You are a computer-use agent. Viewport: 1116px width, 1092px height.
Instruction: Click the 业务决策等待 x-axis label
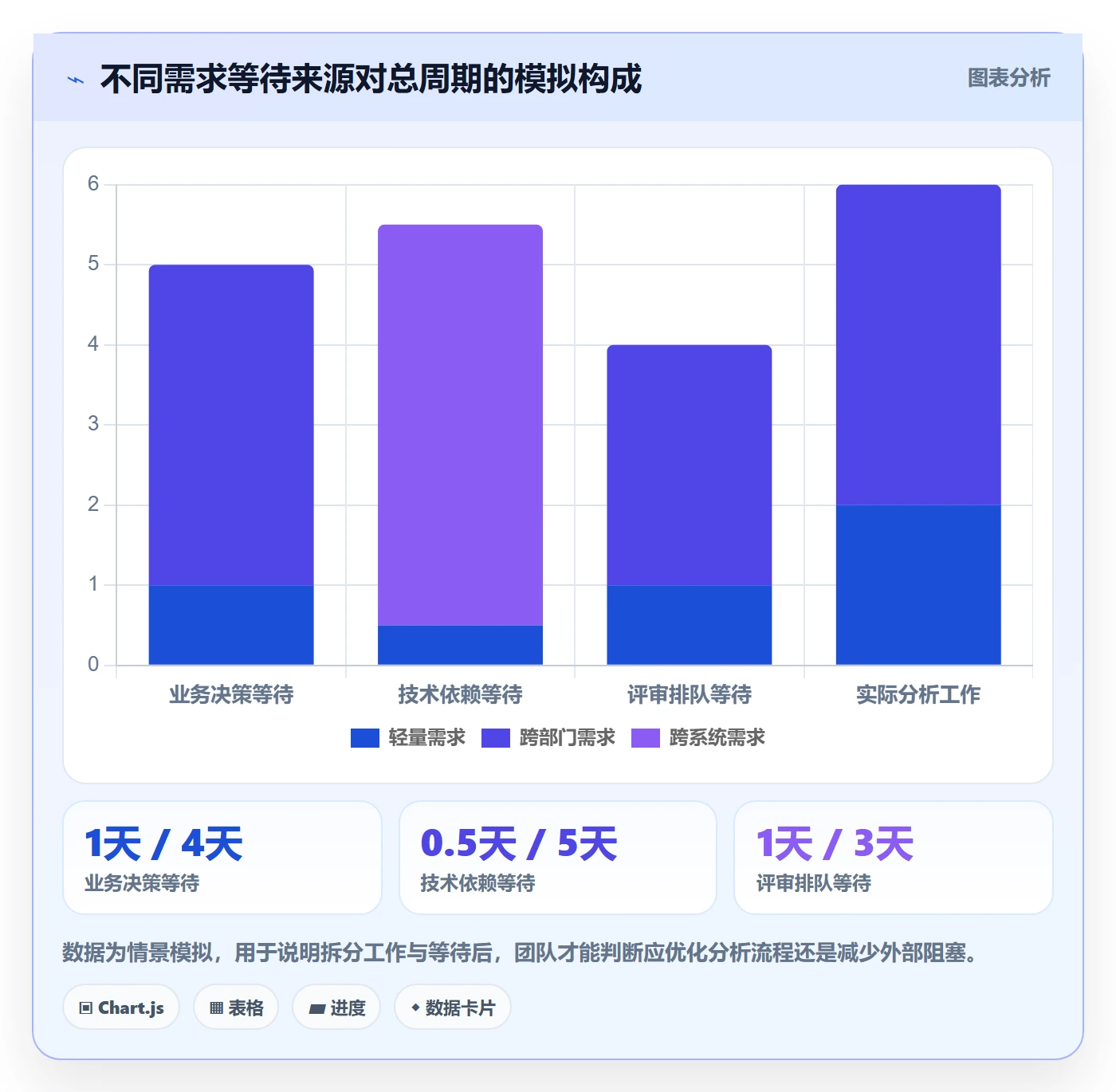click(x=231, y=695)
